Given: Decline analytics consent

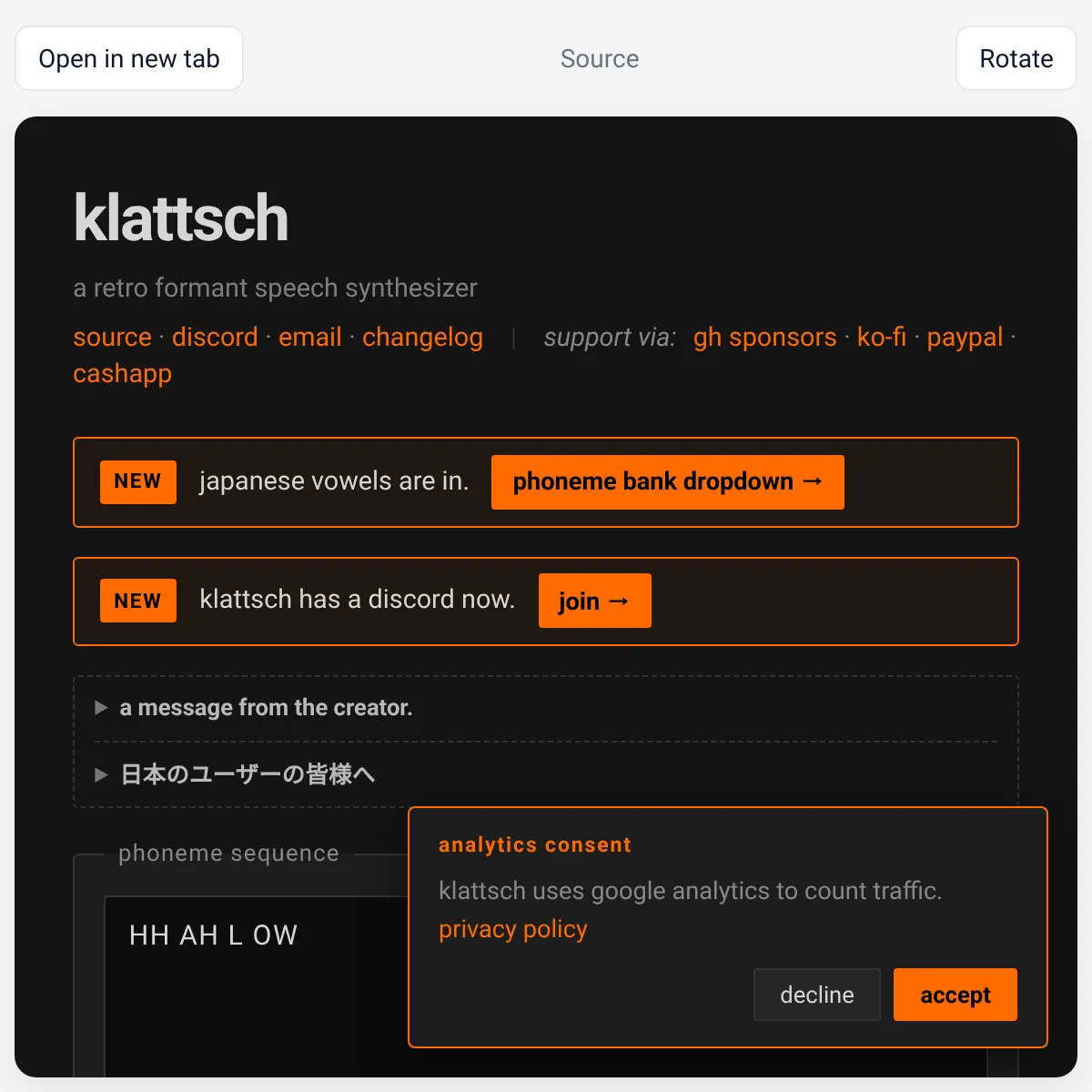Looking at the screenshot, I should 817,995.
